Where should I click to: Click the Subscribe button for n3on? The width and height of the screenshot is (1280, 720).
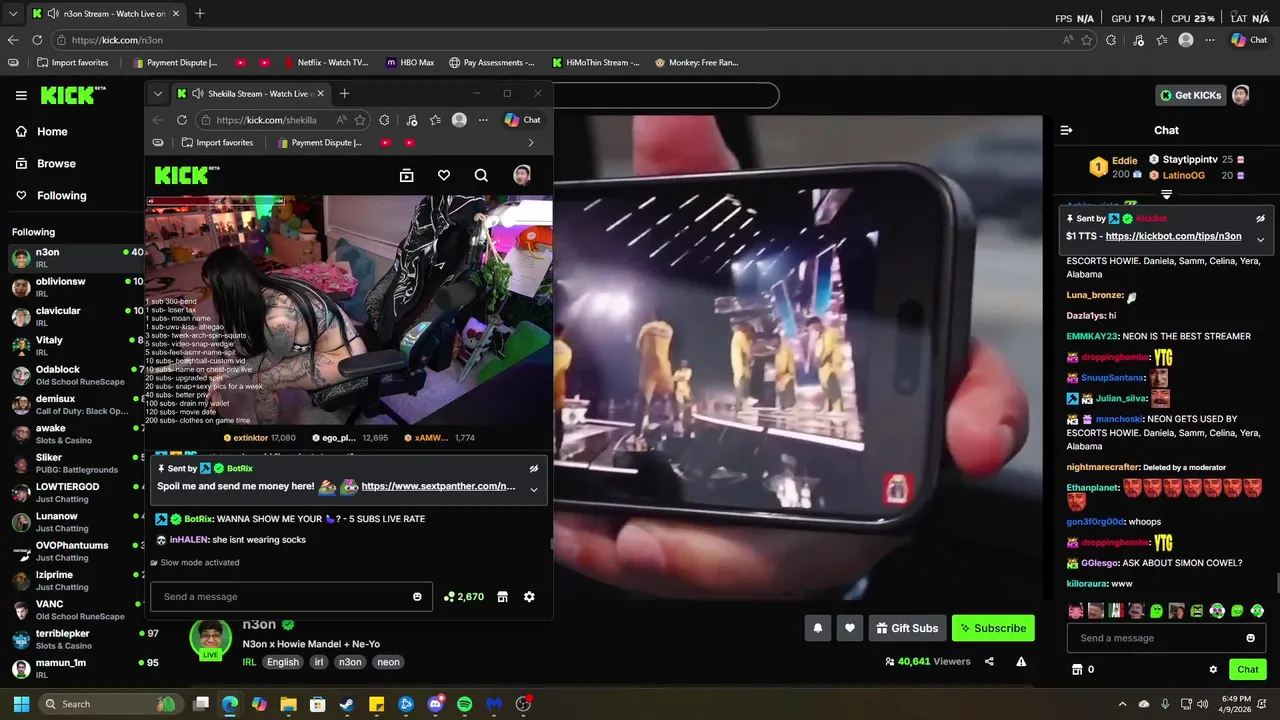pos(993,628)
